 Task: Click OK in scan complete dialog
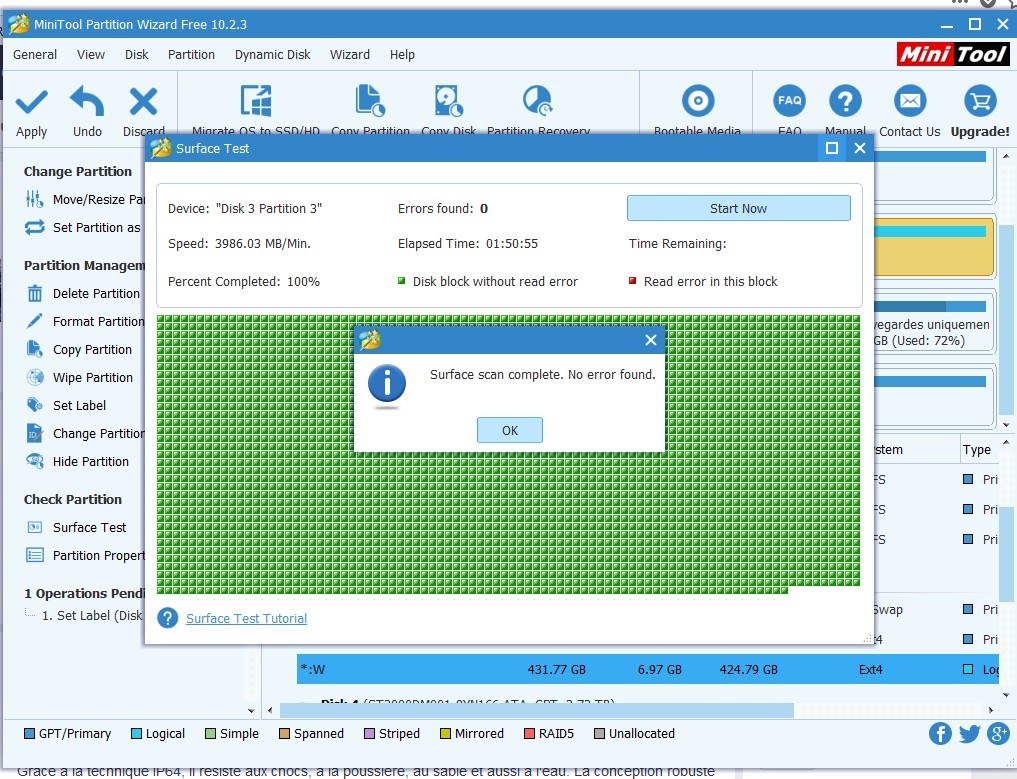tap(510, 430)
